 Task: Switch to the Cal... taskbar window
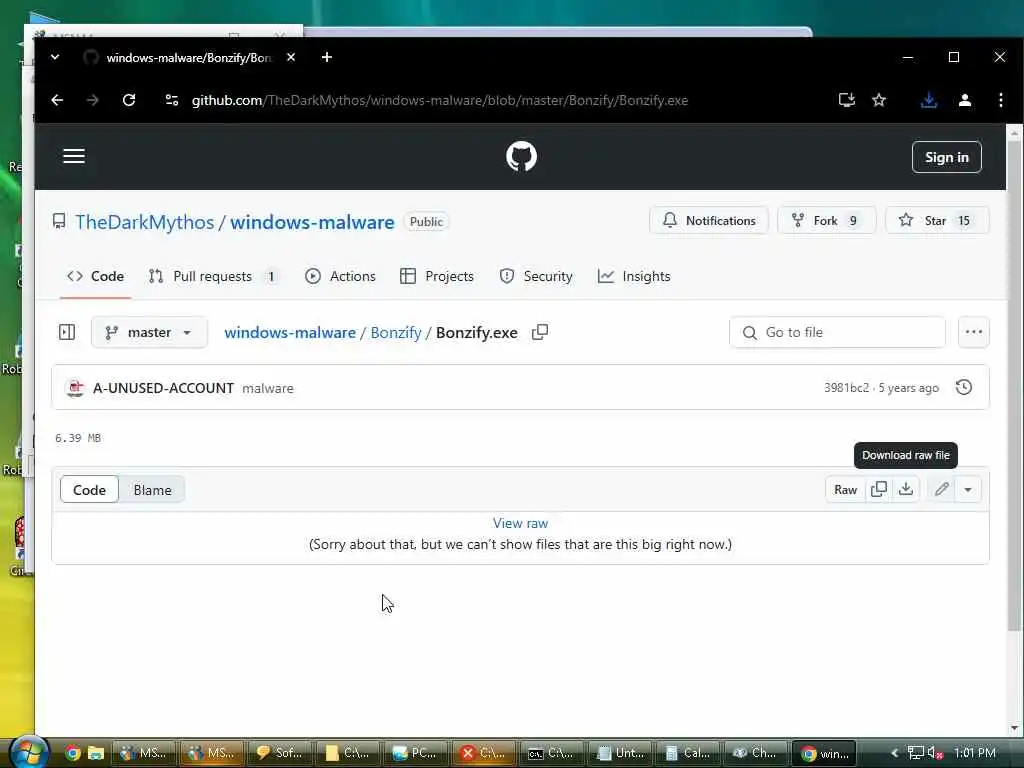688,753
